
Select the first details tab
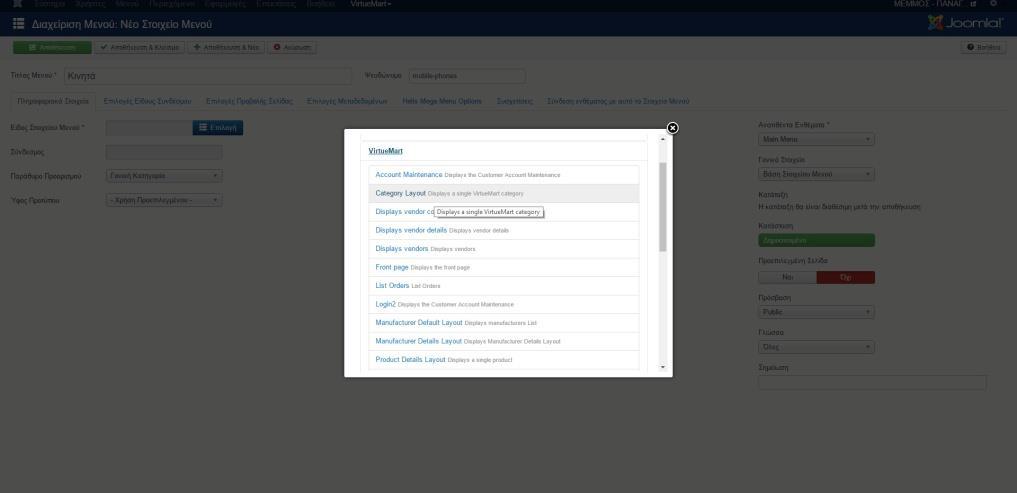pyautogui.click(x=53, y=101)
